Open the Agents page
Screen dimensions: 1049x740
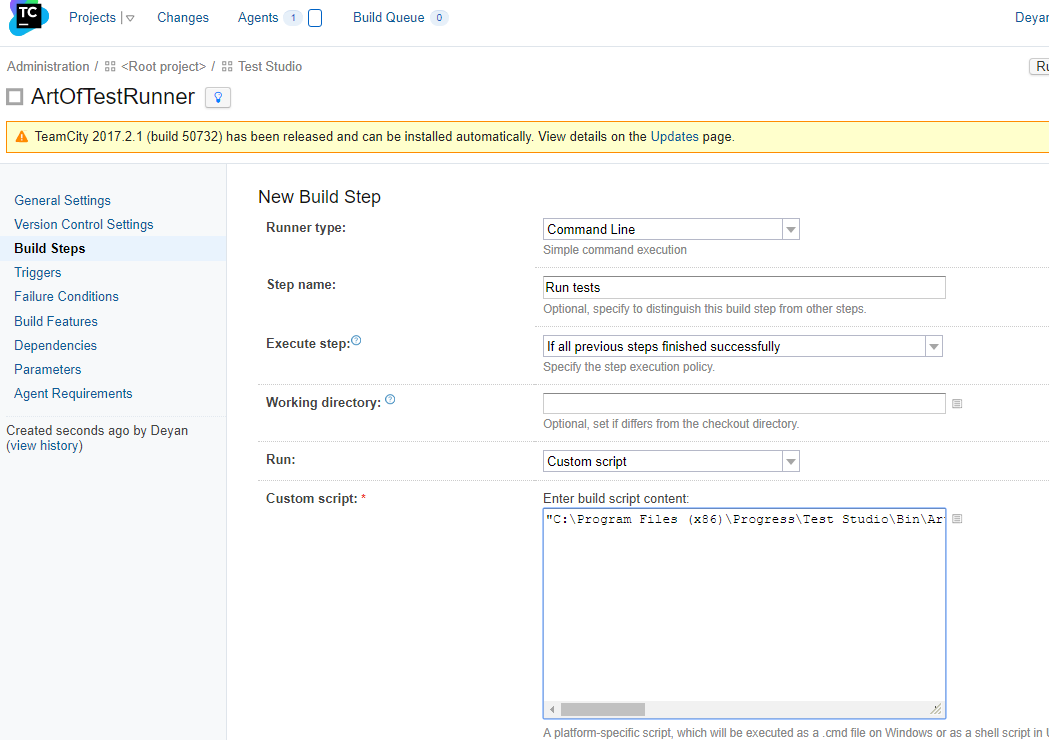click(258, 17)
